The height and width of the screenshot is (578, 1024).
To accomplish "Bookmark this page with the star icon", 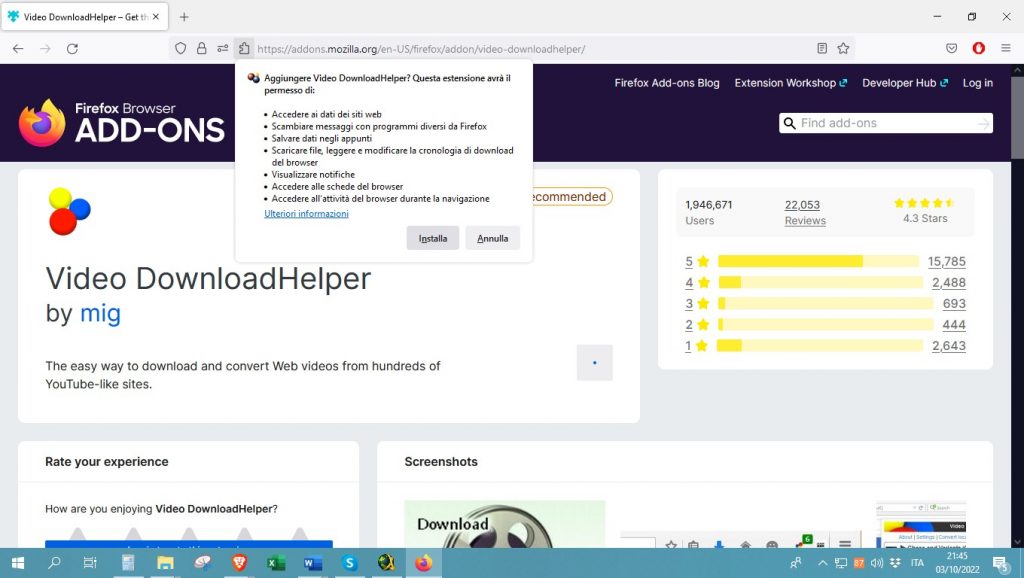I will click(843, 48).
